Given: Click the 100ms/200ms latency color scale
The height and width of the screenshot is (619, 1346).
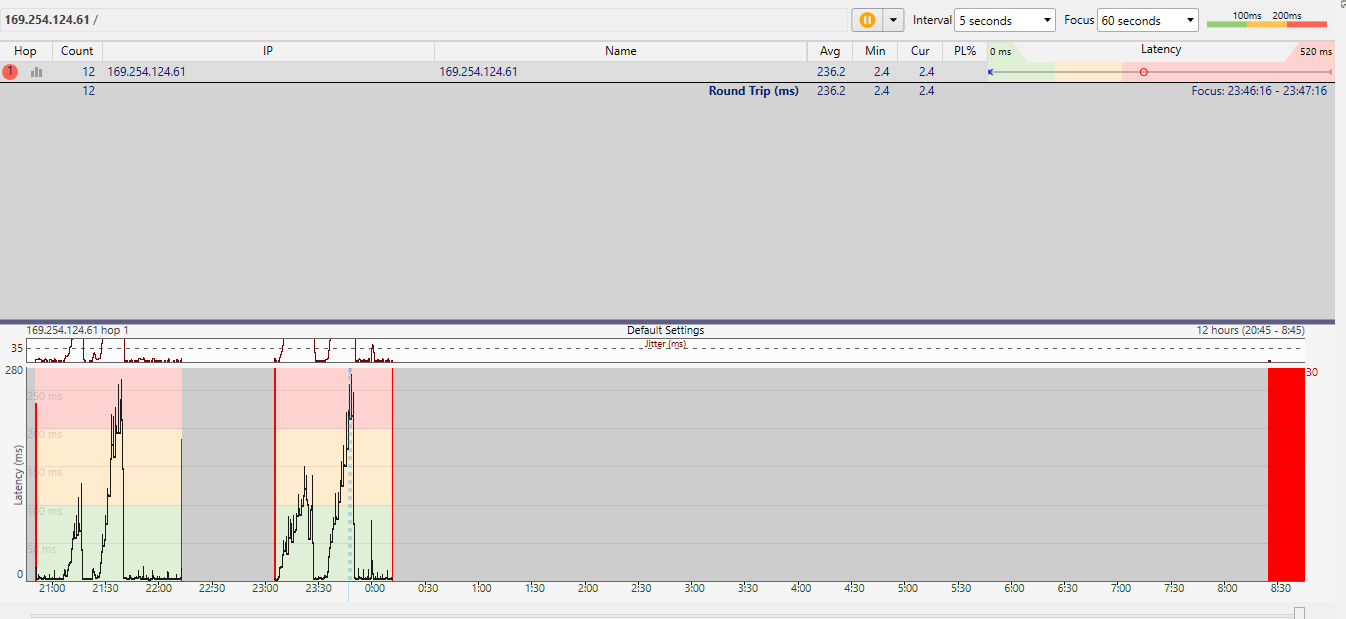Looking at the screenshot, I should (x=1267, y=20).
